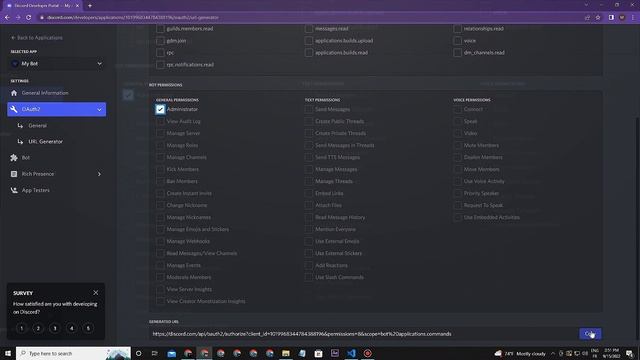Screen dimensions: 640x360
Task: Click the Rich Presence page icon
Action: [14, 174]
